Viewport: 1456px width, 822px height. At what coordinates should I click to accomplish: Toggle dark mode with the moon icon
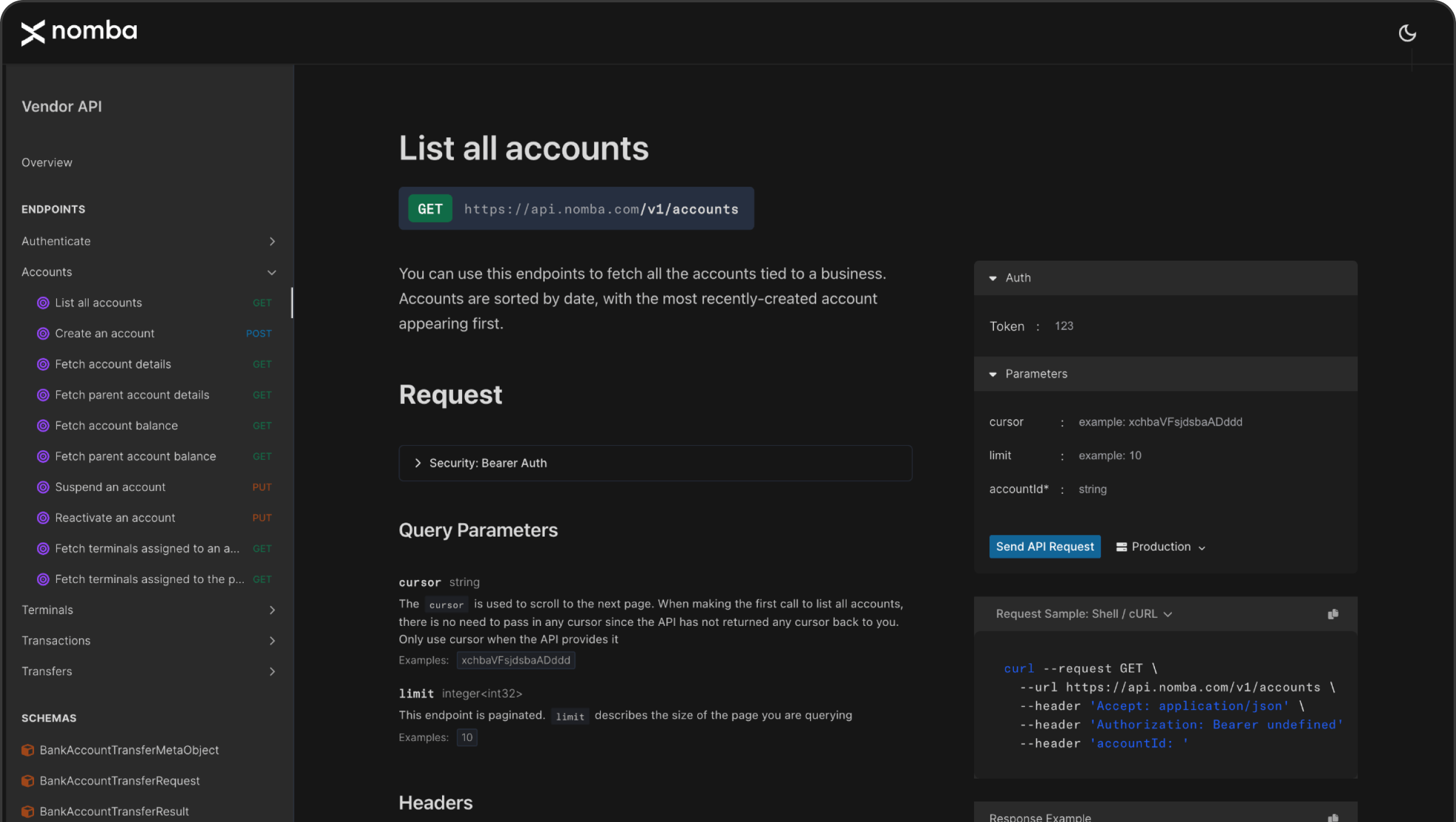point(1407,33)
